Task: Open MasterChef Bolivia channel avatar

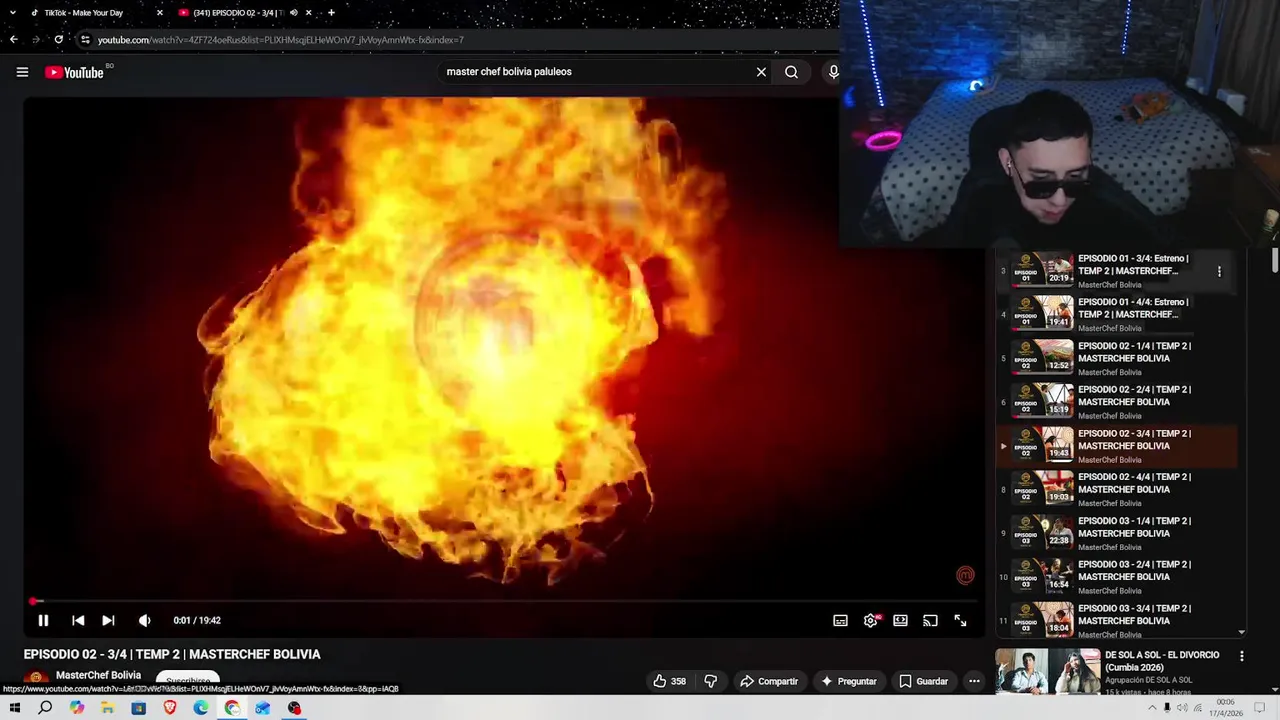Action: click(x=36, y=678)
